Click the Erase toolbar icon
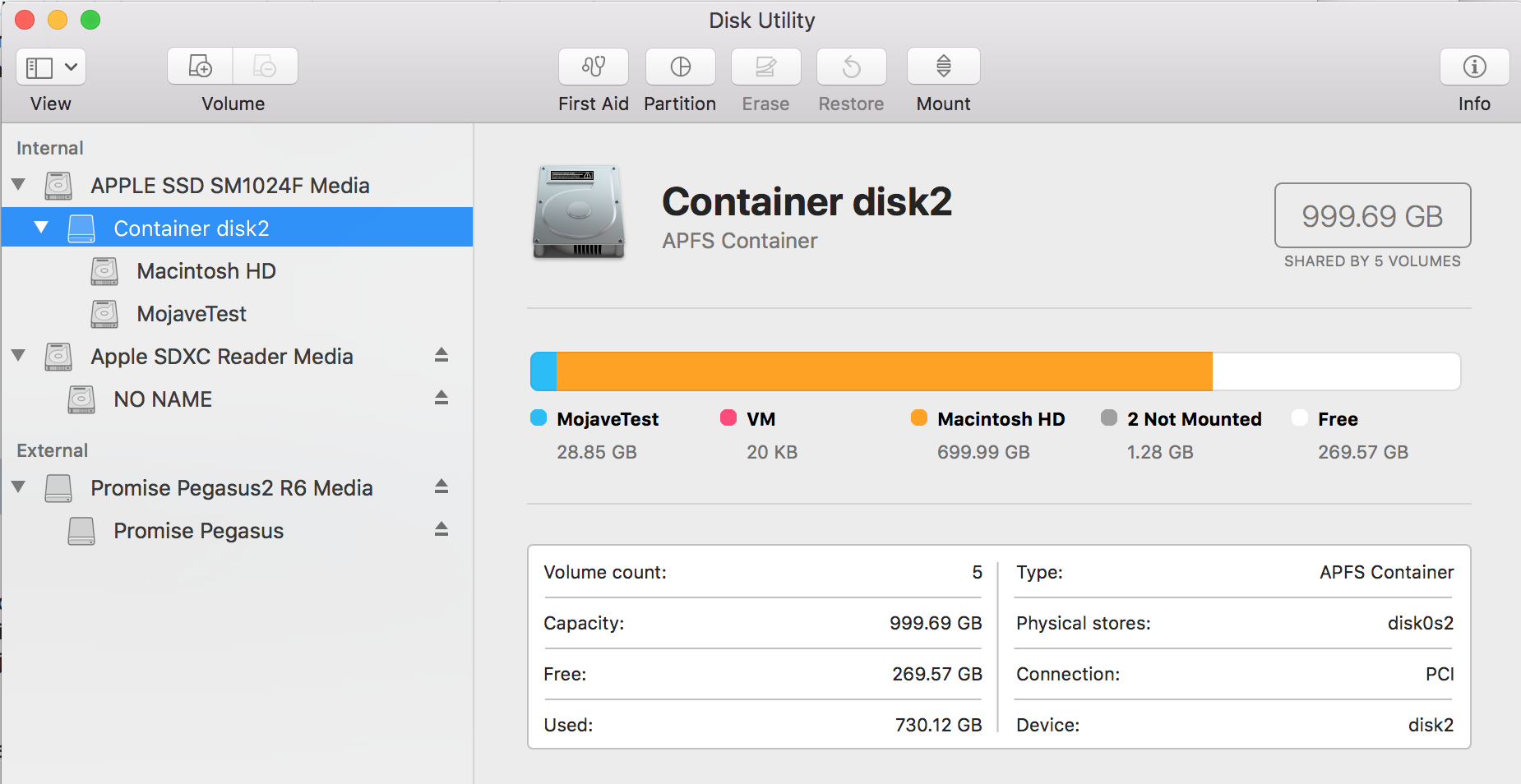The image size is (1521, 784). 765,67
